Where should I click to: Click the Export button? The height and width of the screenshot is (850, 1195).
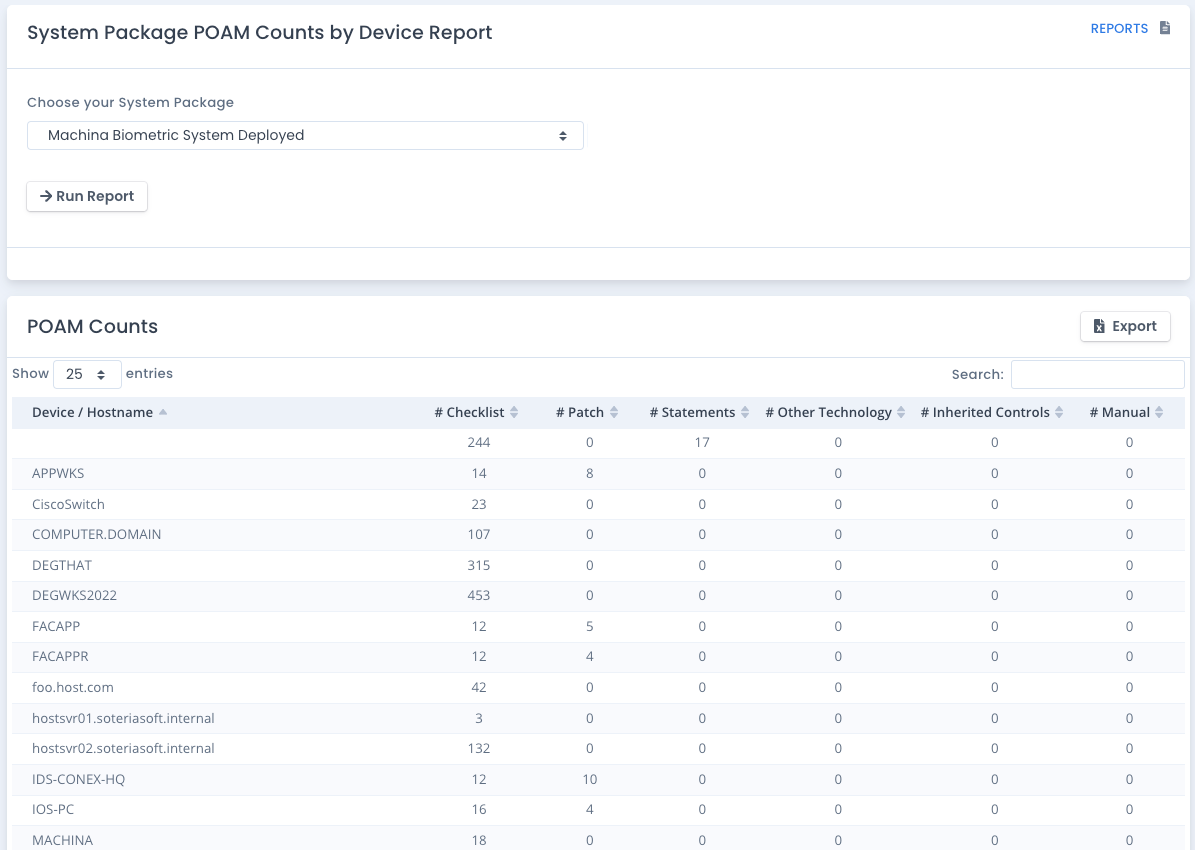[x=1125, y=326]
